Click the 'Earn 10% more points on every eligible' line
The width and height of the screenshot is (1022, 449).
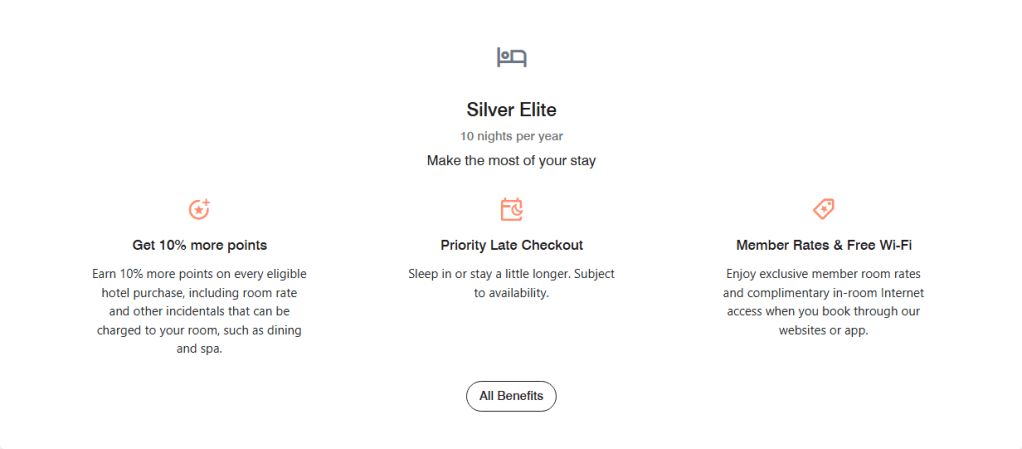(200, 273)
